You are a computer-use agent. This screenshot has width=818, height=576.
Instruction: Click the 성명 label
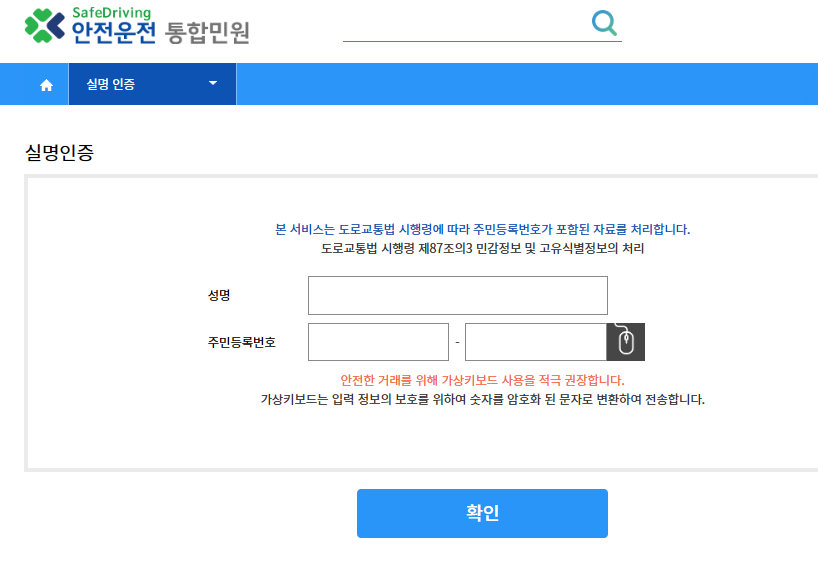pos(219,295)
